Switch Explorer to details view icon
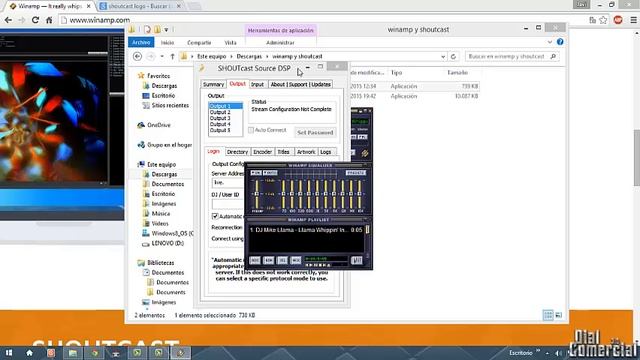640x360 pixels. coord(548,315)
